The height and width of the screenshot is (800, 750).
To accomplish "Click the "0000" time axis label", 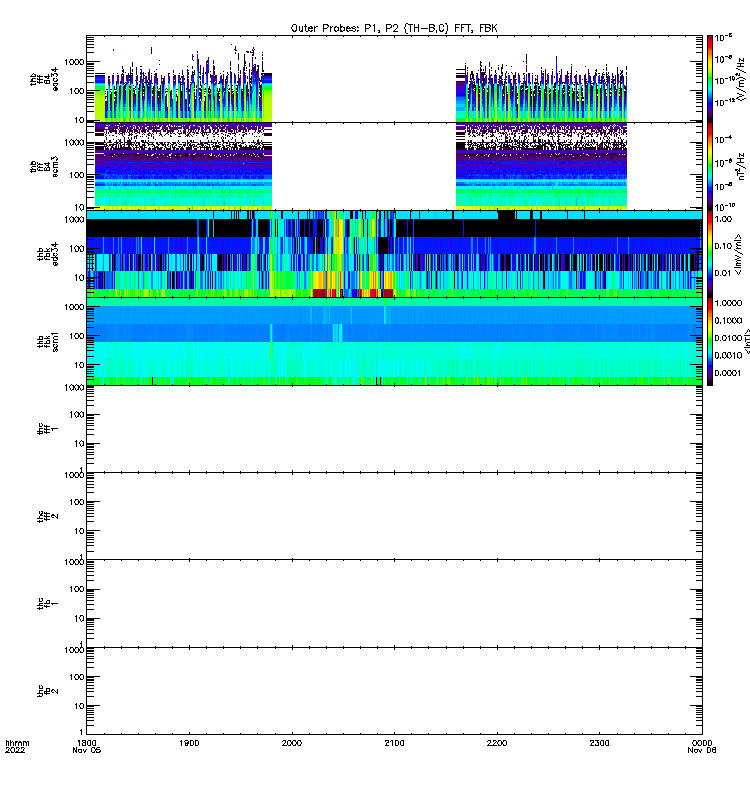I will (702, 743).
